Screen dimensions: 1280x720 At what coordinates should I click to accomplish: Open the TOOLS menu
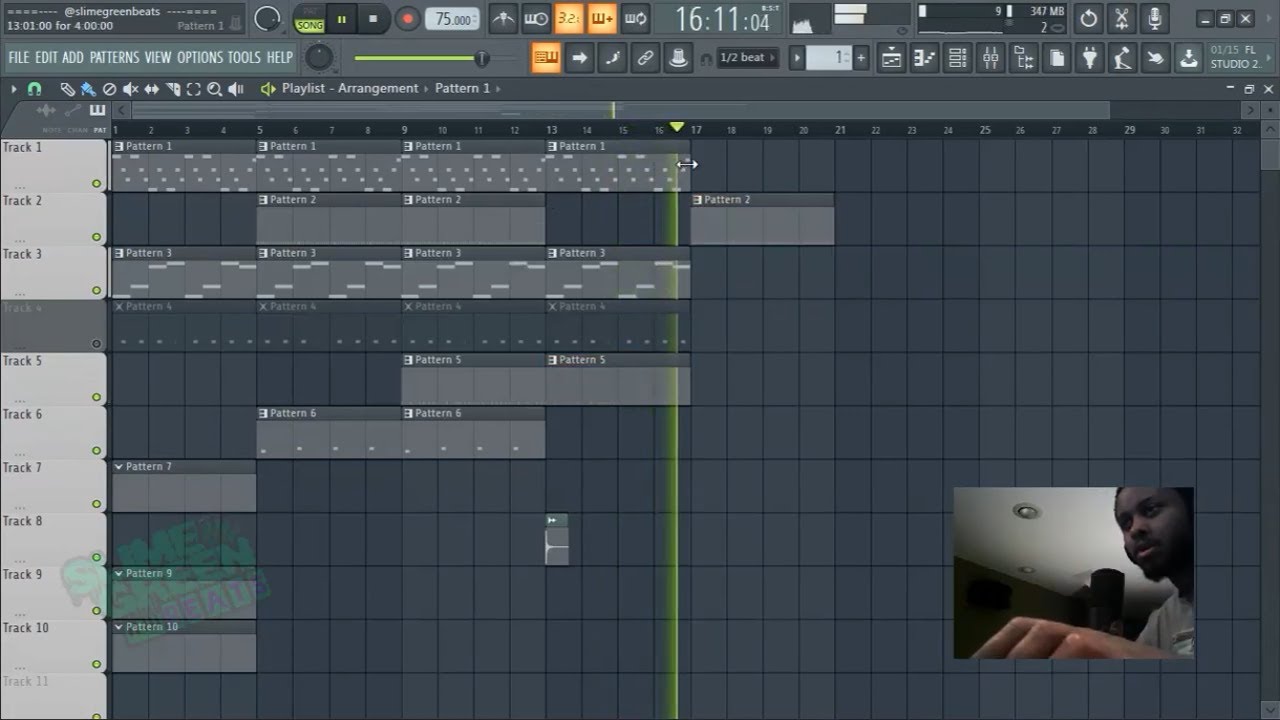245,58
